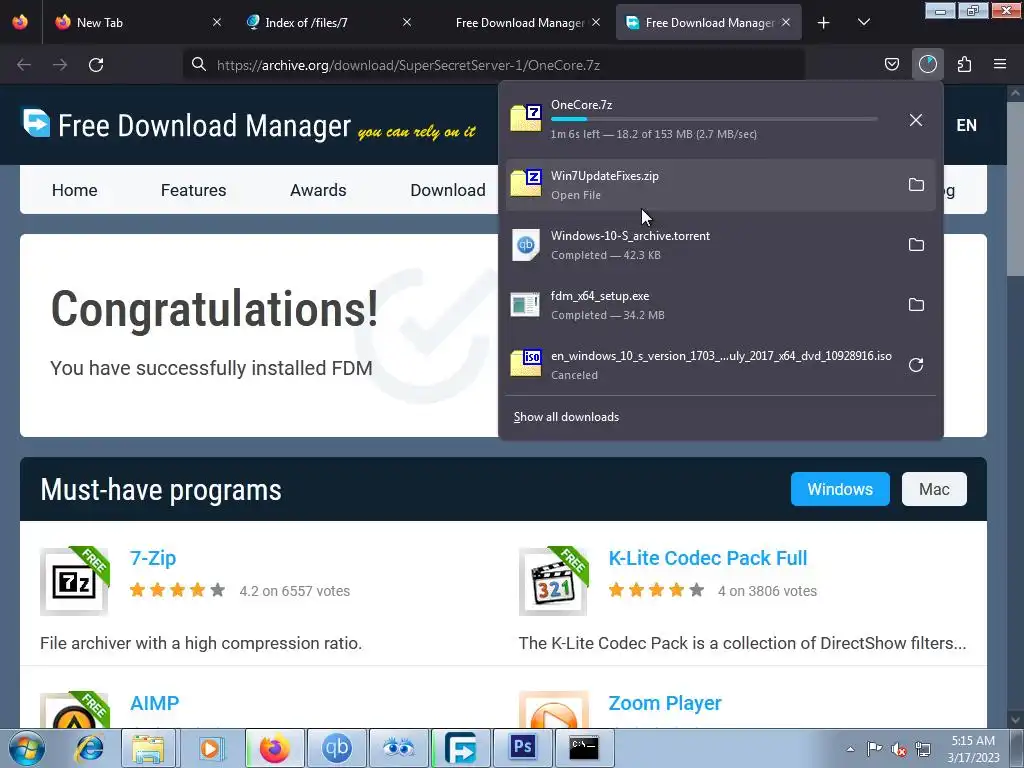Viewport: 1024px width, 768px height.
Task: Open a new browser tab
Action: click(x=824, y=23)
